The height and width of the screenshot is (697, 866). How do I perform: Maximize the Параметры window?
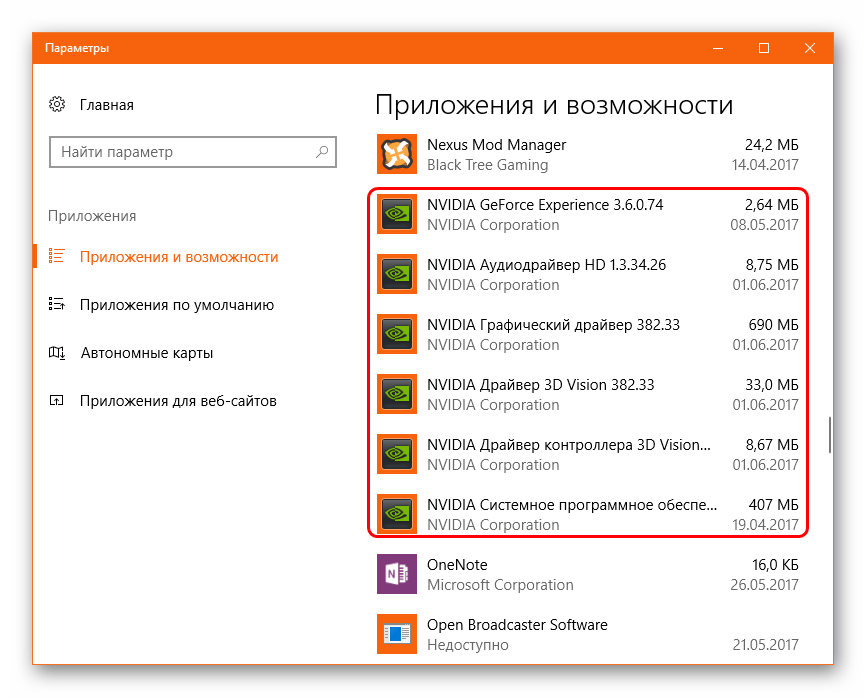pos(764,48)
